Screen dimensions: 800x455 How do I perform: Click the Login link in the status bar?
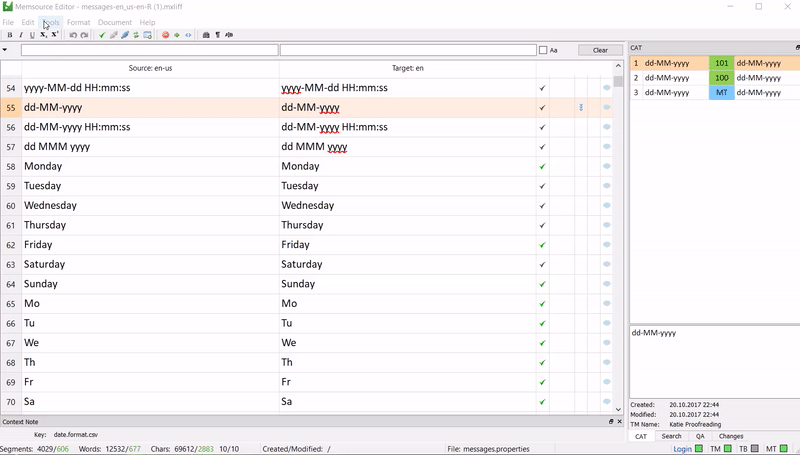682,449
